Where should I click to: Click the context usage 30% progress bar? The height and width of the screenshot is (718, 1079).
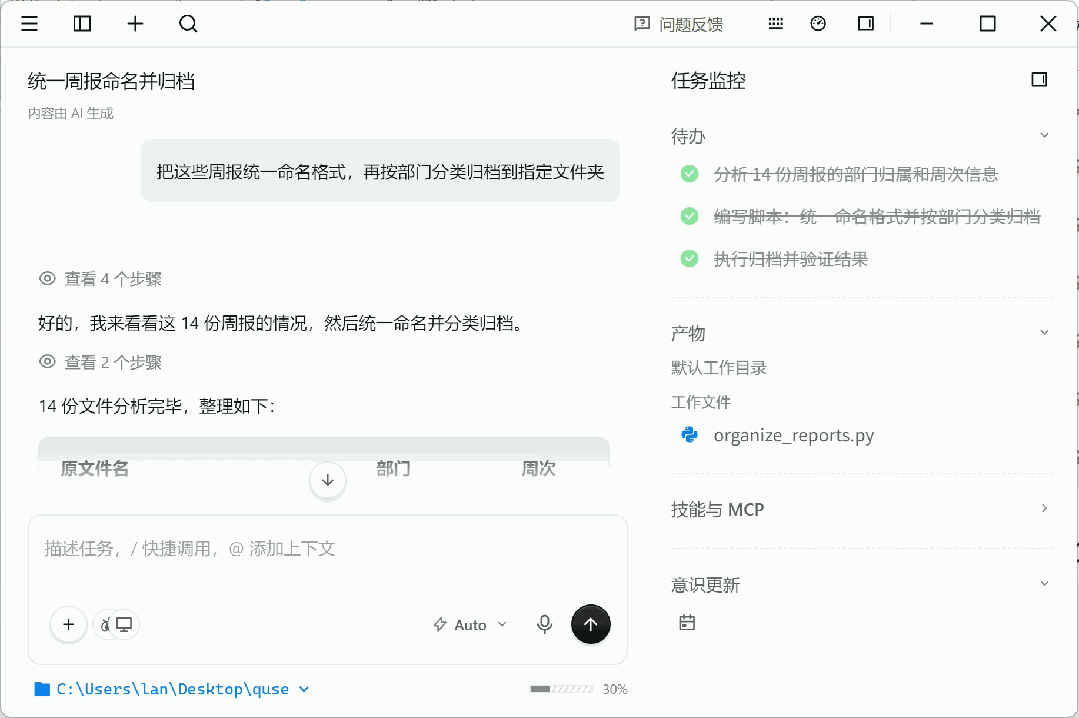(562, 689)
